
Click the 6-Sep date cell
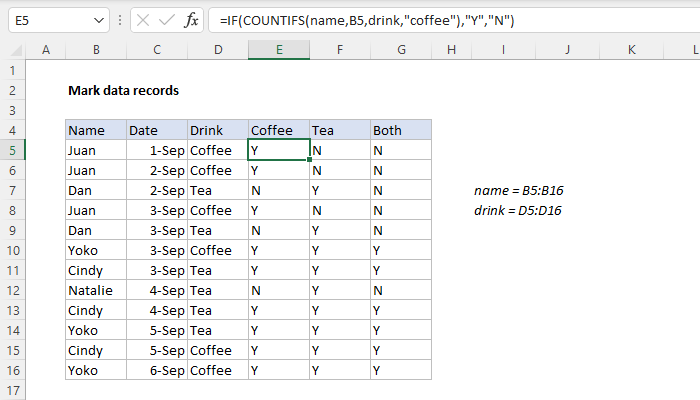tap(157, 370)
